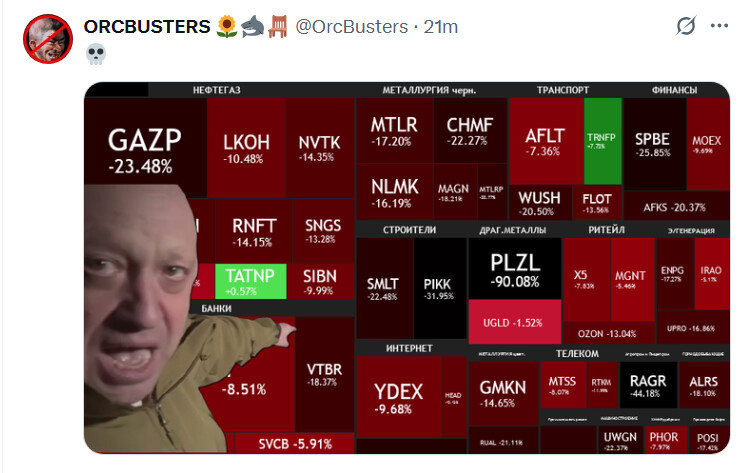Open the @OrcBusters handle link

click(x=352, y=27)
